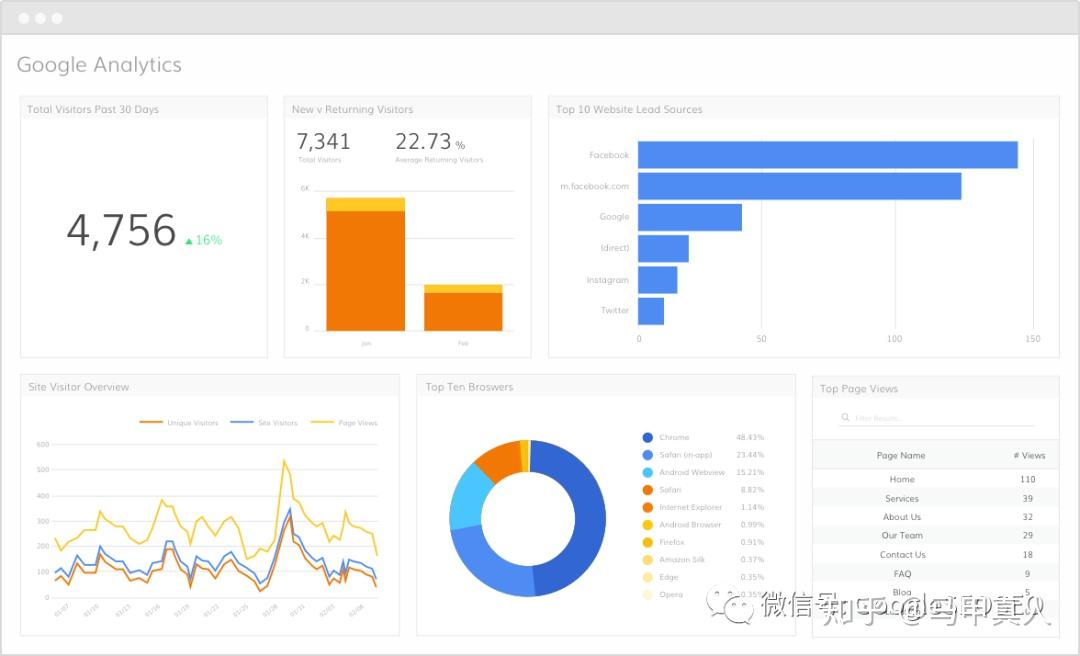Select the FAQ page name
The image size is (1080, 656).
coord(902,574)
